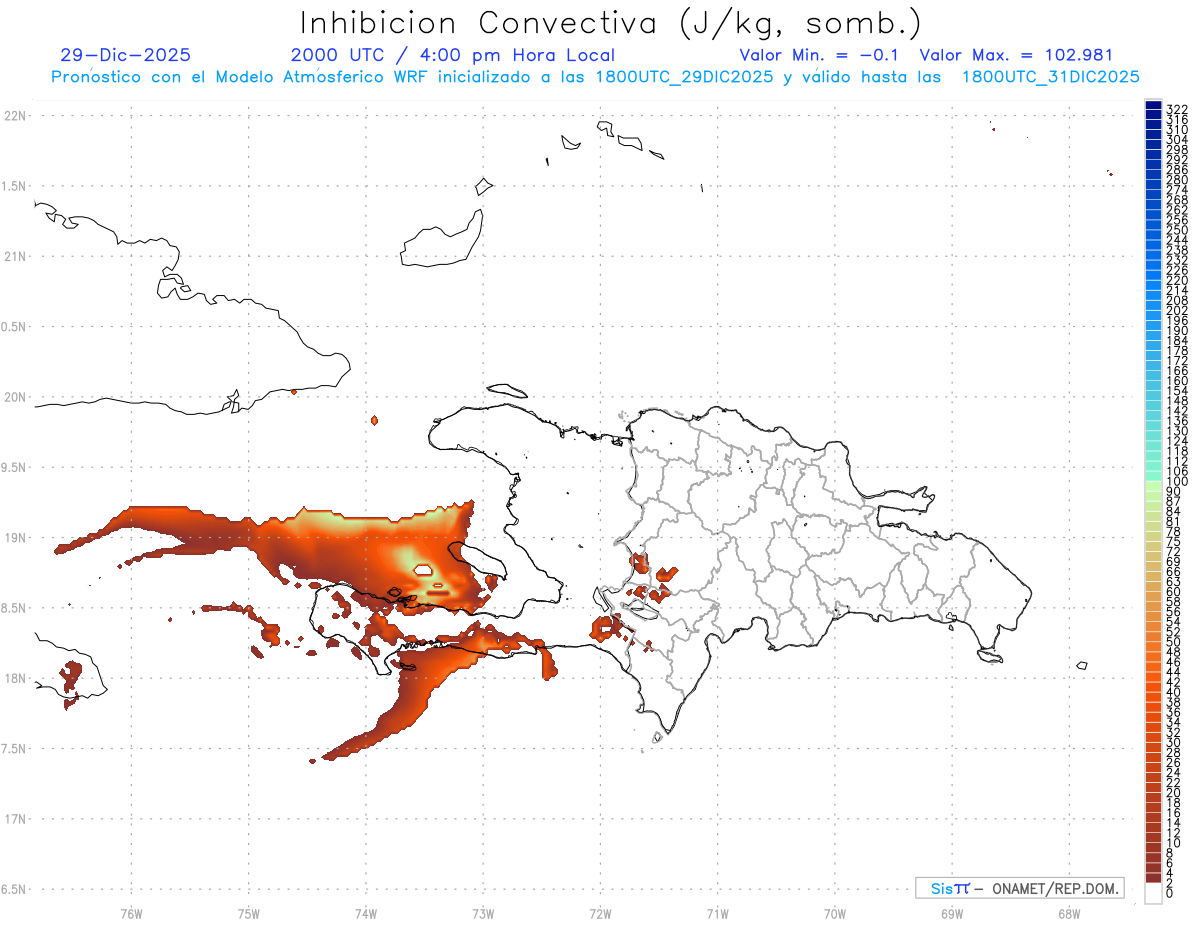The width and height of the screenshot is (1200, 927).
Task: Click the "19N" latitude label
Action: point(15,538)
